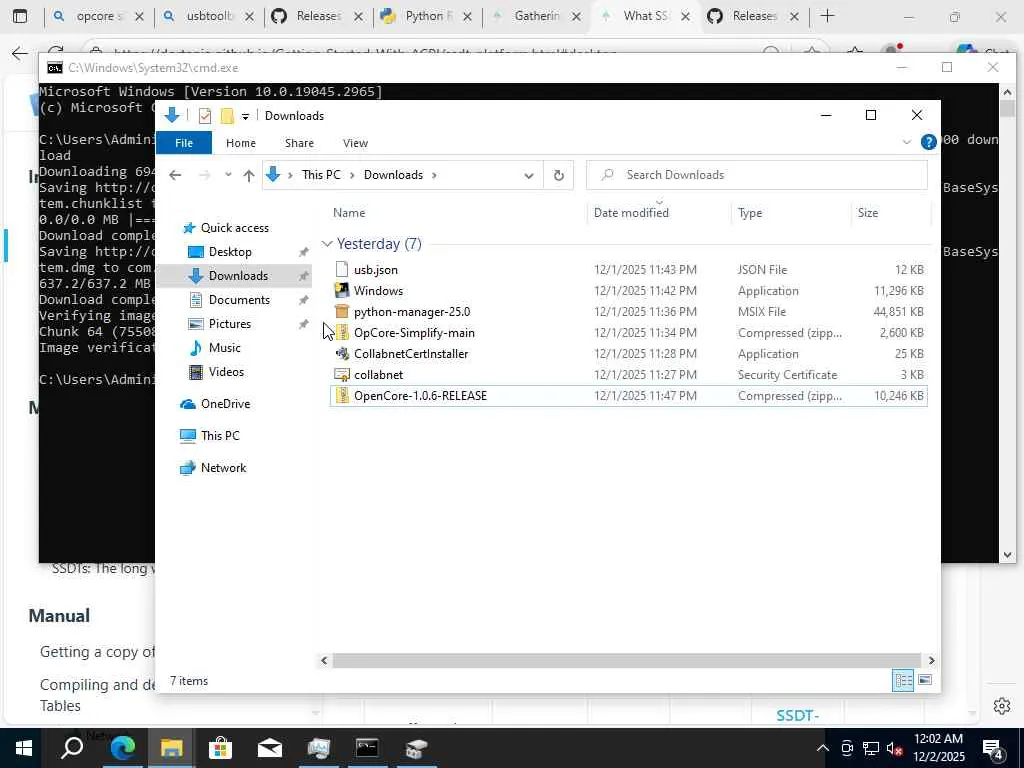This screenshot has width=1024, height=768.
Task: Select OpenCore-1.0.6-RELEASE zip file
Action: pyautogui.click(x=420, y=396)
